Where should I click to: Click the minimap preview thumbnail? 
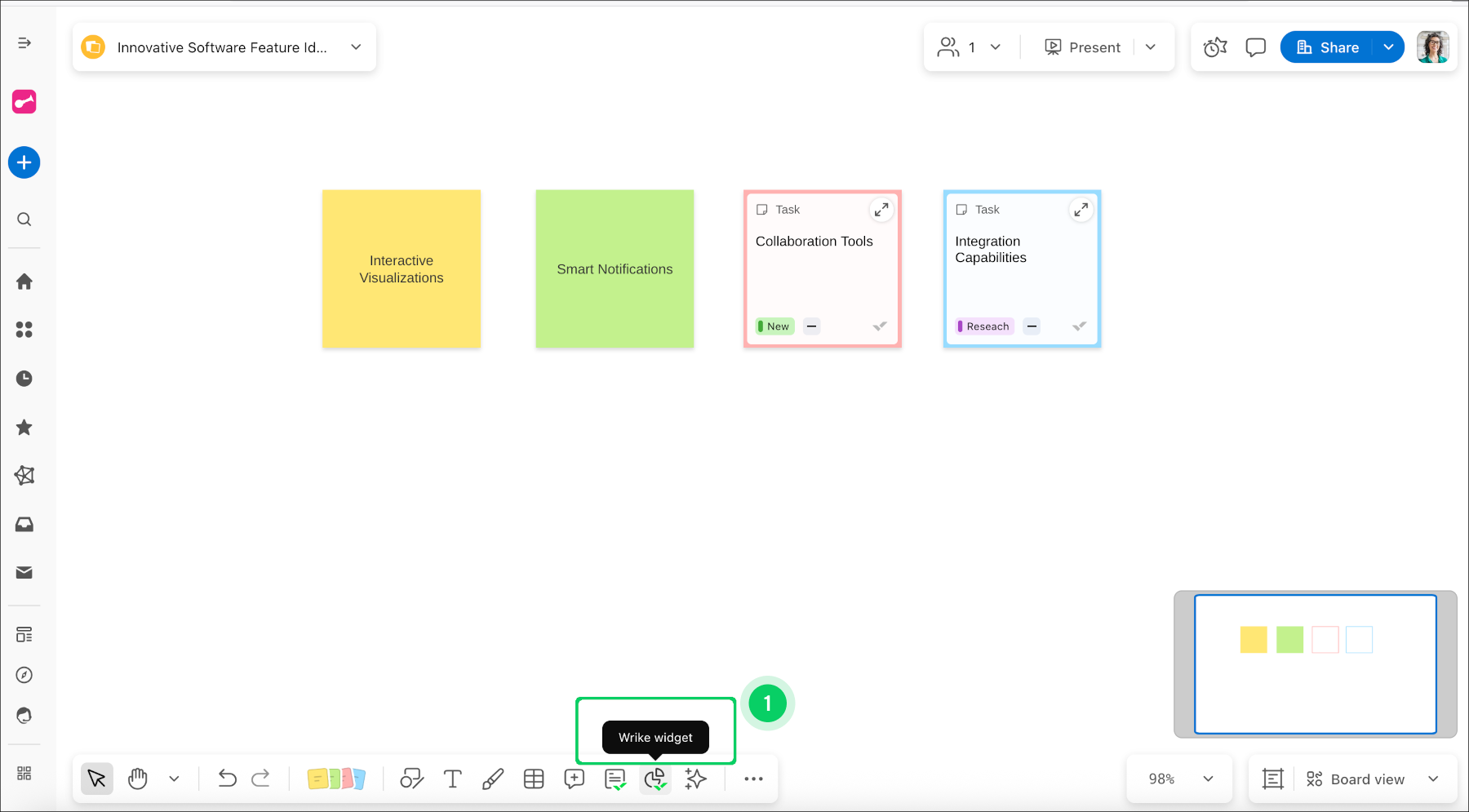pyautogui.click(x=1316, y=664)
